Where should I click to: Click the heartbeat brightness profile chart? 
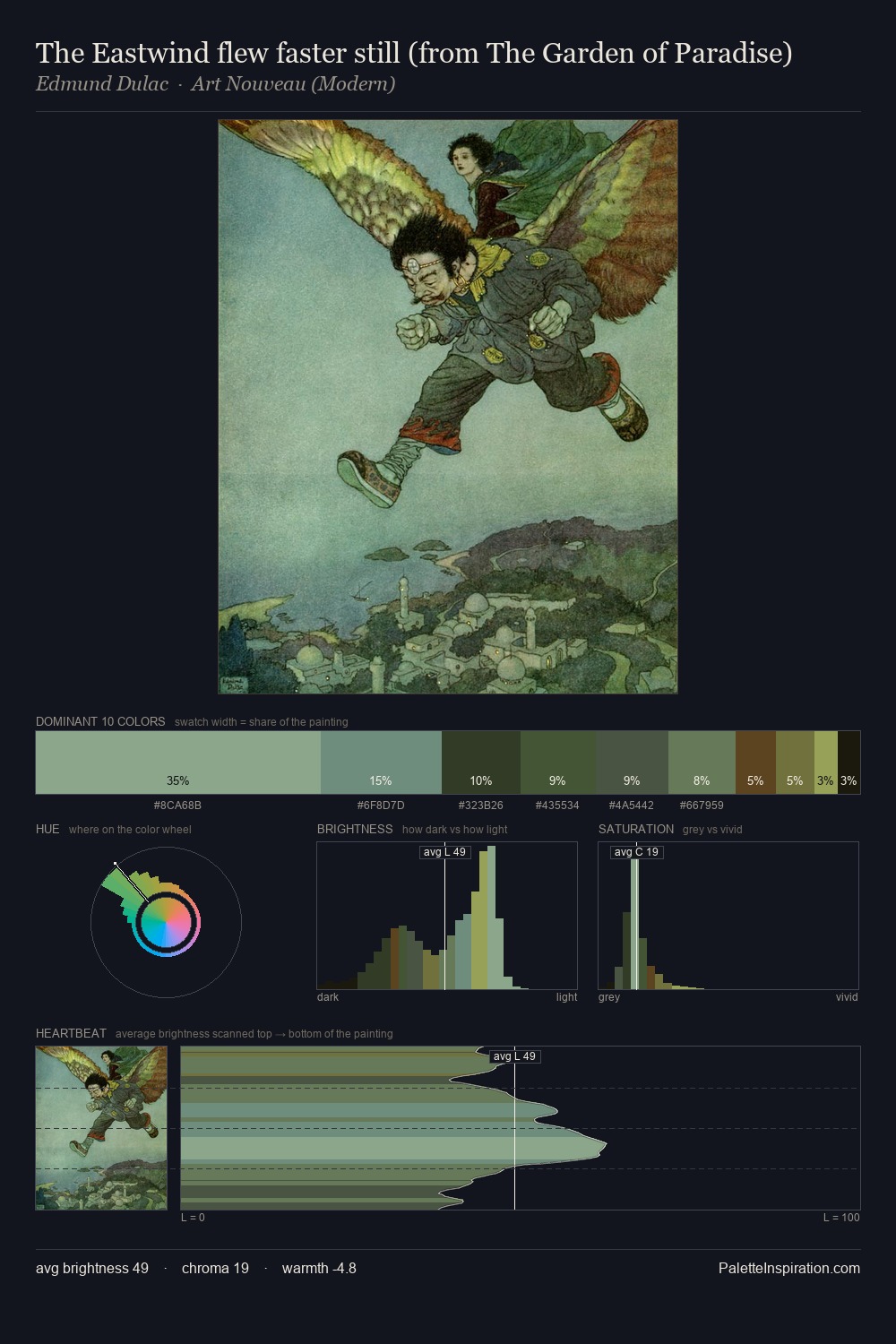click(x=521, y=1128)
